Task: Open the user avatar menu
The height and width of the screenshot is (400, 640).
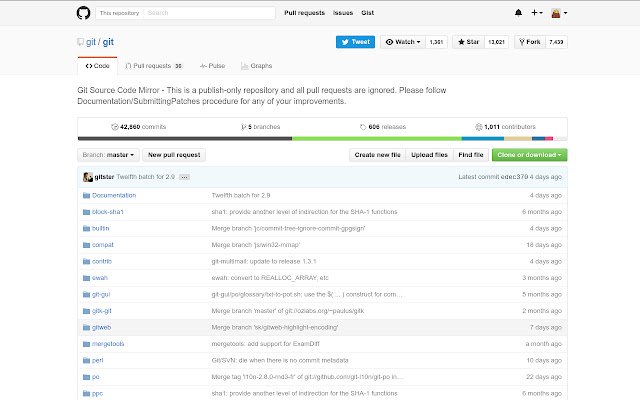Action: point(559,13)
